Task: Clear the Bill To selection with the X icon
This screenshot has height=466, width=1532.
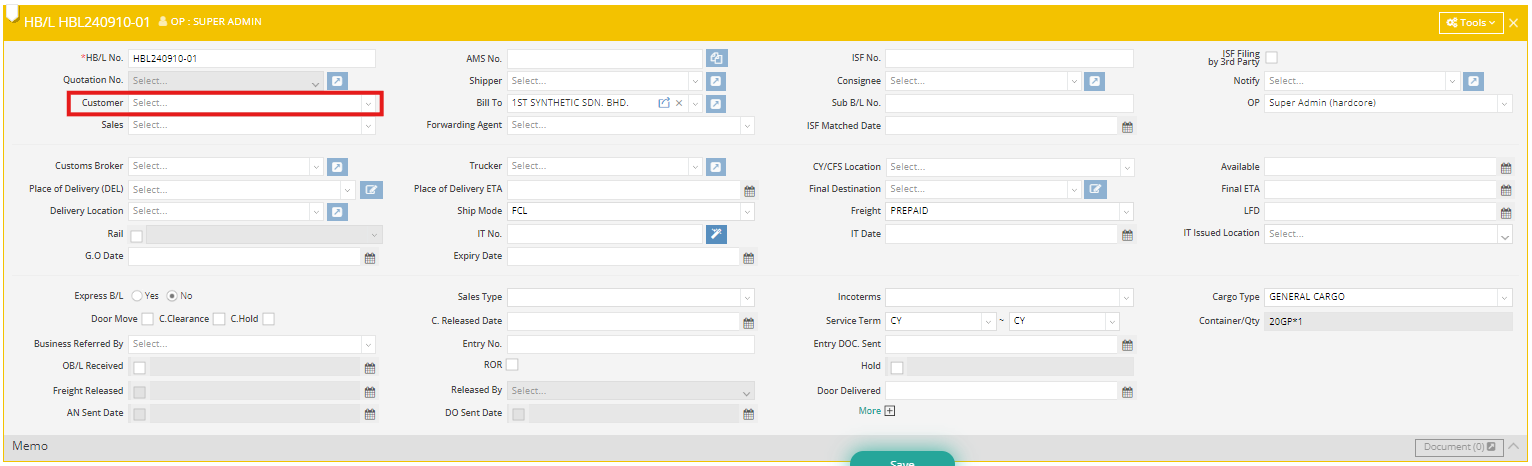Action: (x=679, y=103)
